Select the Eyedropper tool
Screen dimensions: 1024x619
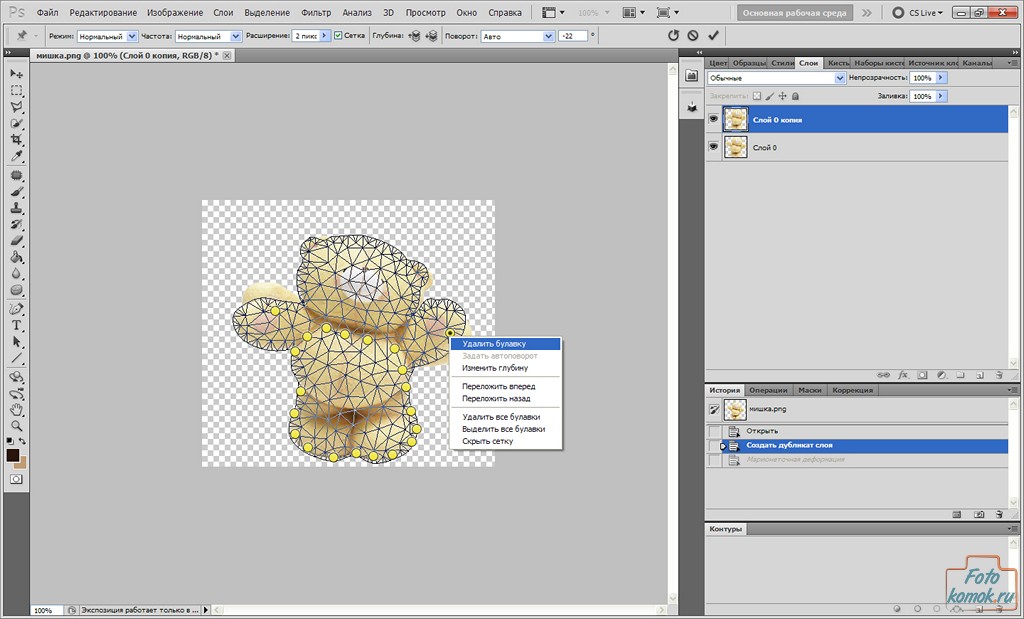pos(17,156)
